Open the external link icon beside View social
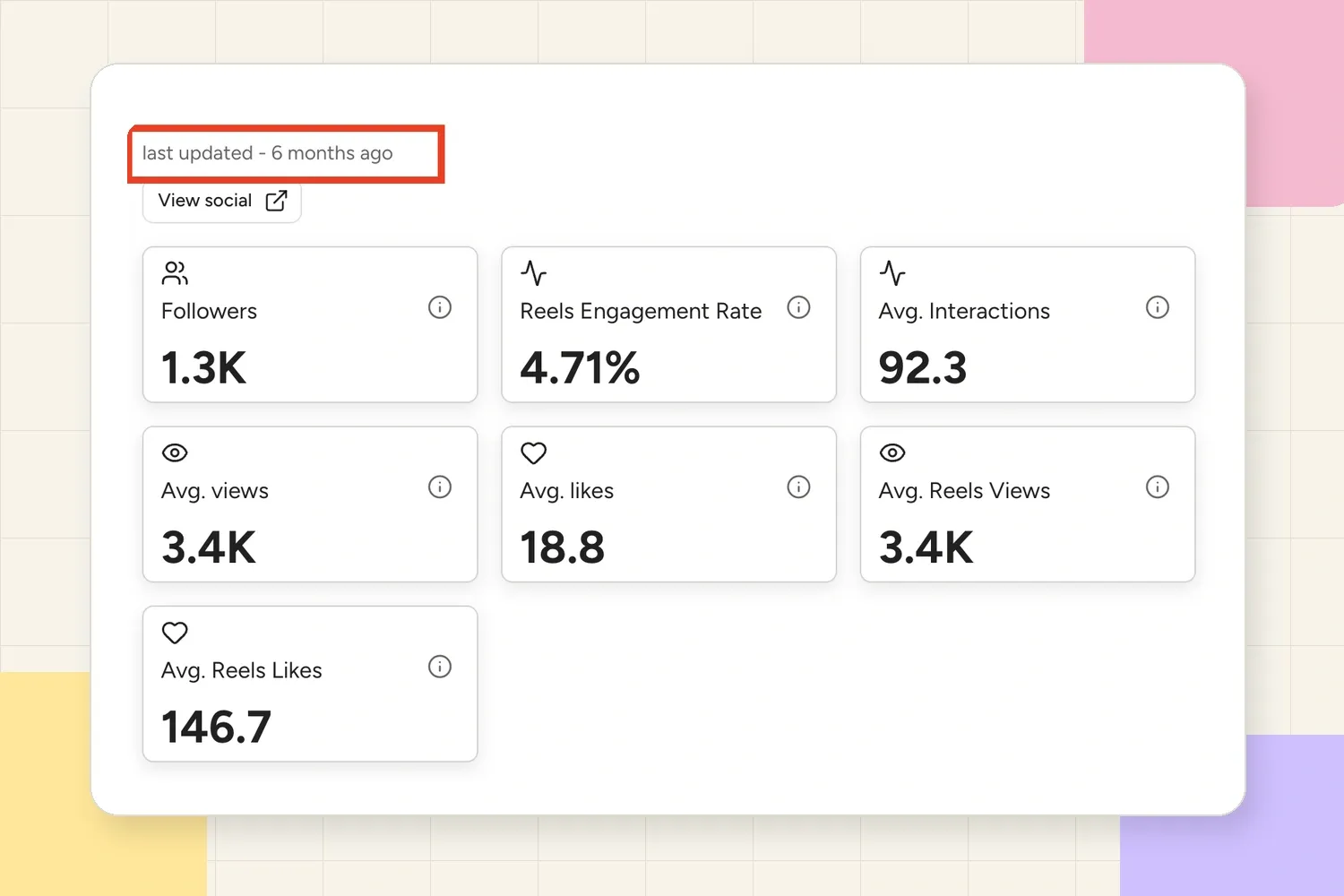The image size is (1344, 896). click(277, 201)
